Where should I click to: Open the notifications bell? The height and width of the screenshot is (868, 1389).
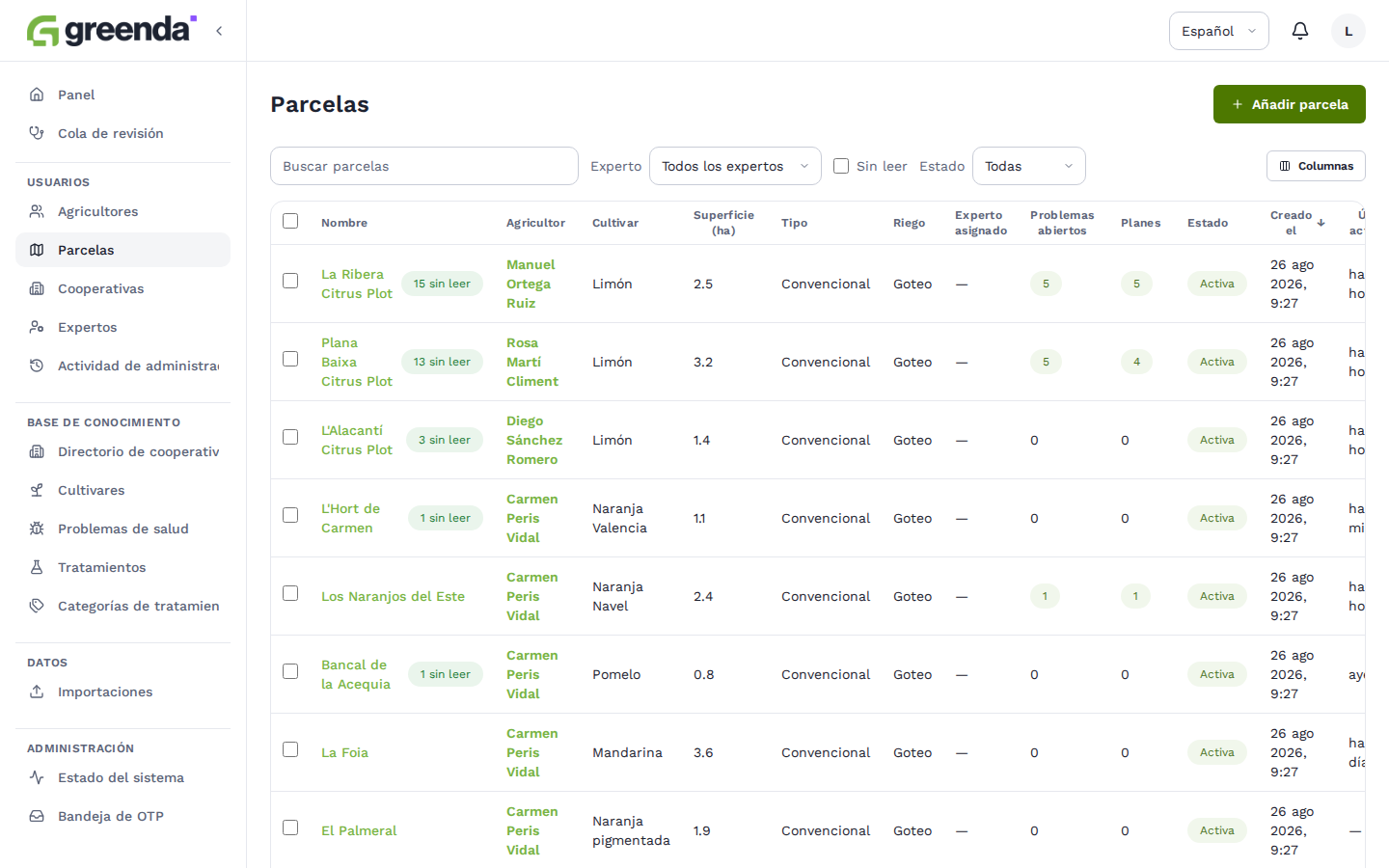coord(1300,31)
